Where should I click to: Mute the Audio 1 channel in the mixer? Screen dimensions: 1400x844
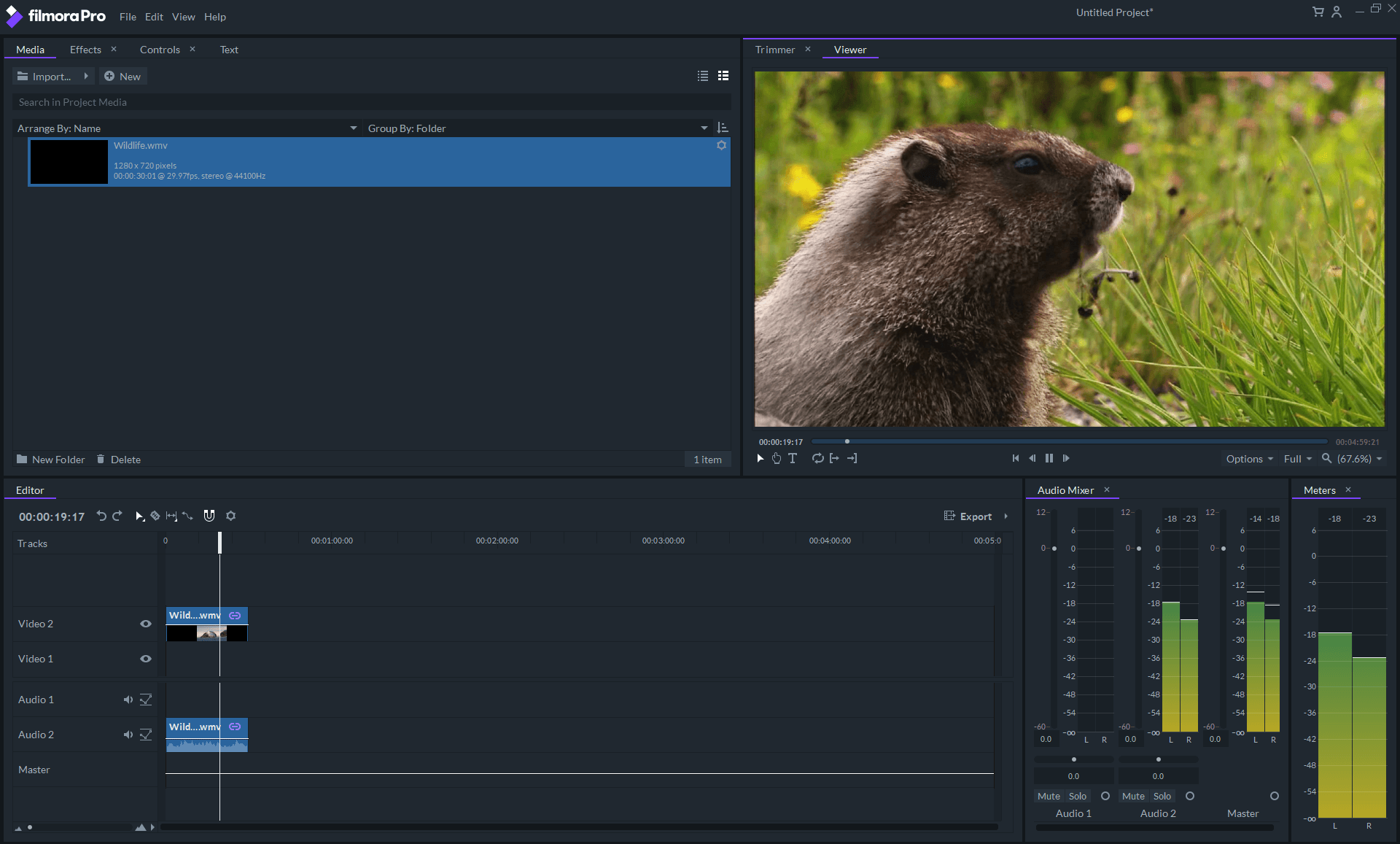[1049, 796]
